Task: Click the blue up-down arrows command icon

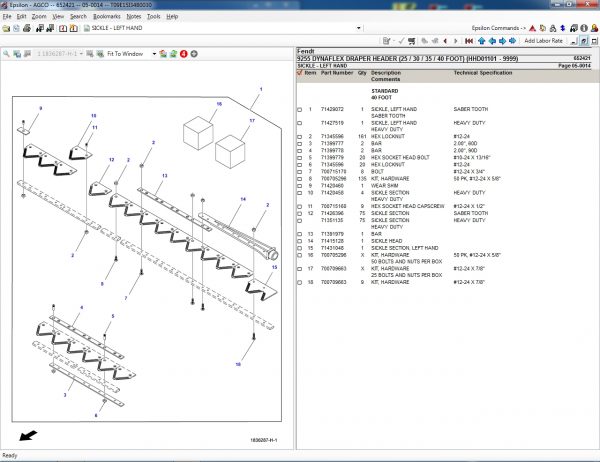Action: click(563, 28)
